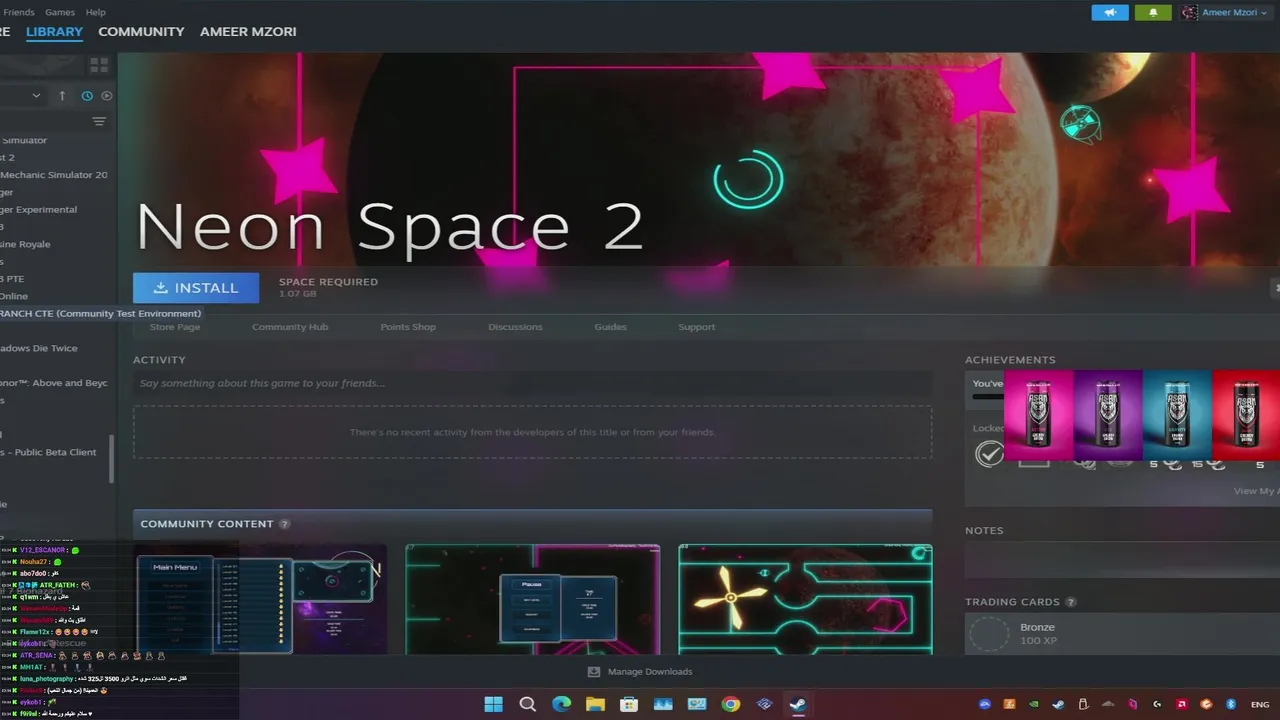
Task: Click the Bluetooth icon in system tray
Action: point(1231,704)
